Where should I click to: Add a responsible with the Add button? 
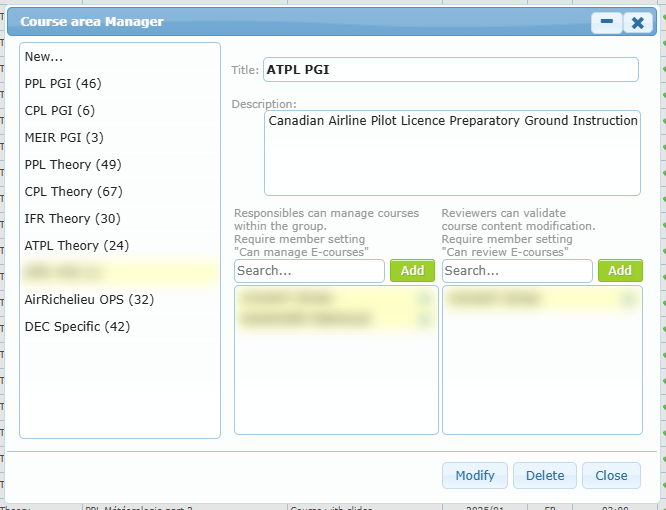pos(412,271)
